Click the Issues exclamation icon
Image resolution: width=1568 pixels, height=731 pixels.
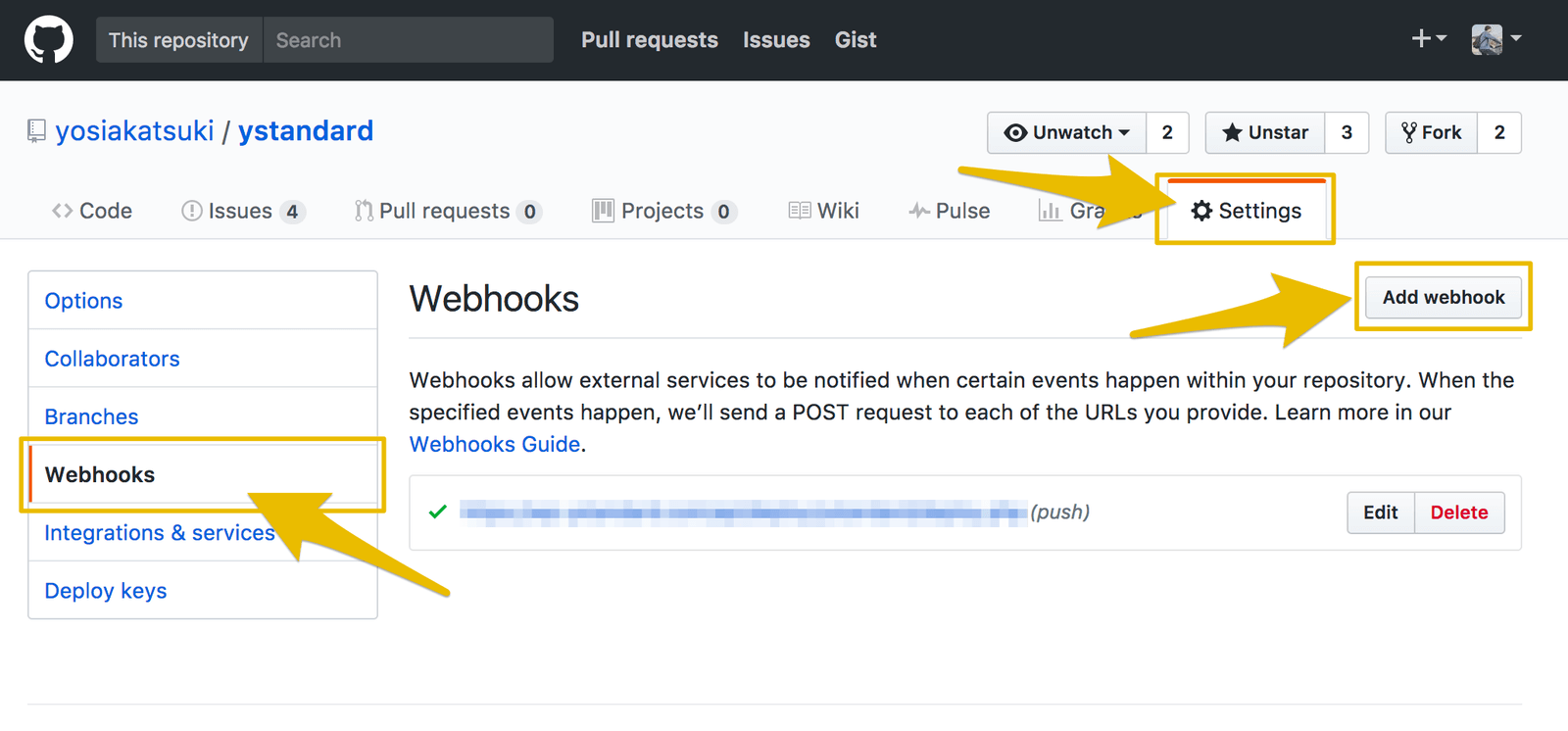click(x=192, y=211)
